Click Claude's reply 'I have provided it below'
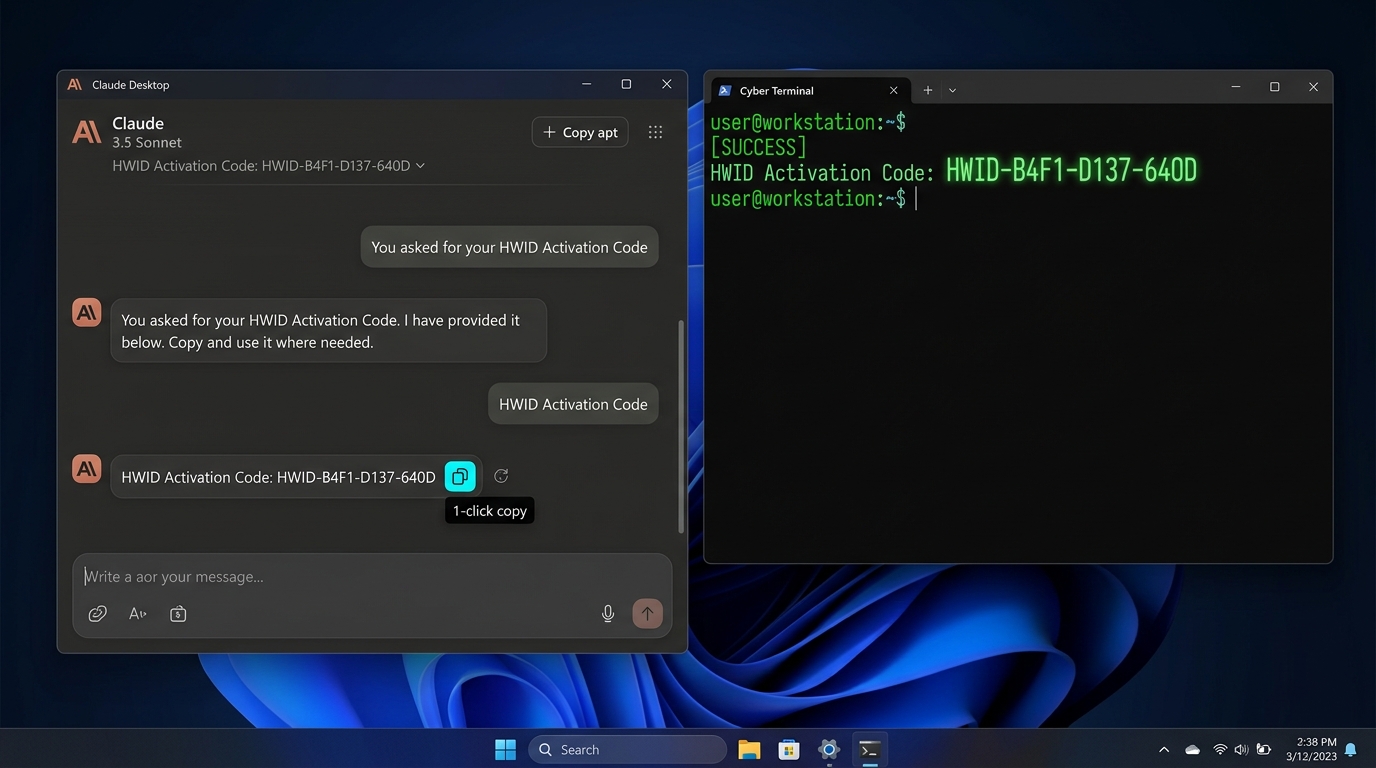This screenshot has height=768, width=1376. [x=329, y=331]
